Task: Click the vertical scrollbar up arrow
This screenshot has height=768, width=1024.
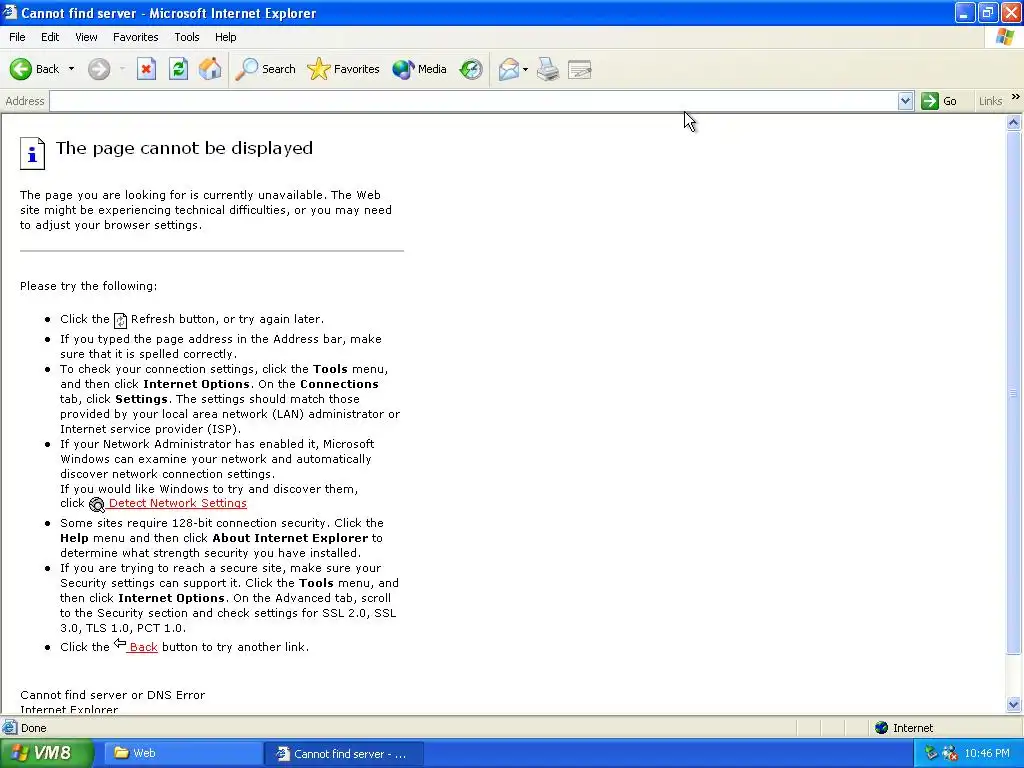Action: point(1014,122)
